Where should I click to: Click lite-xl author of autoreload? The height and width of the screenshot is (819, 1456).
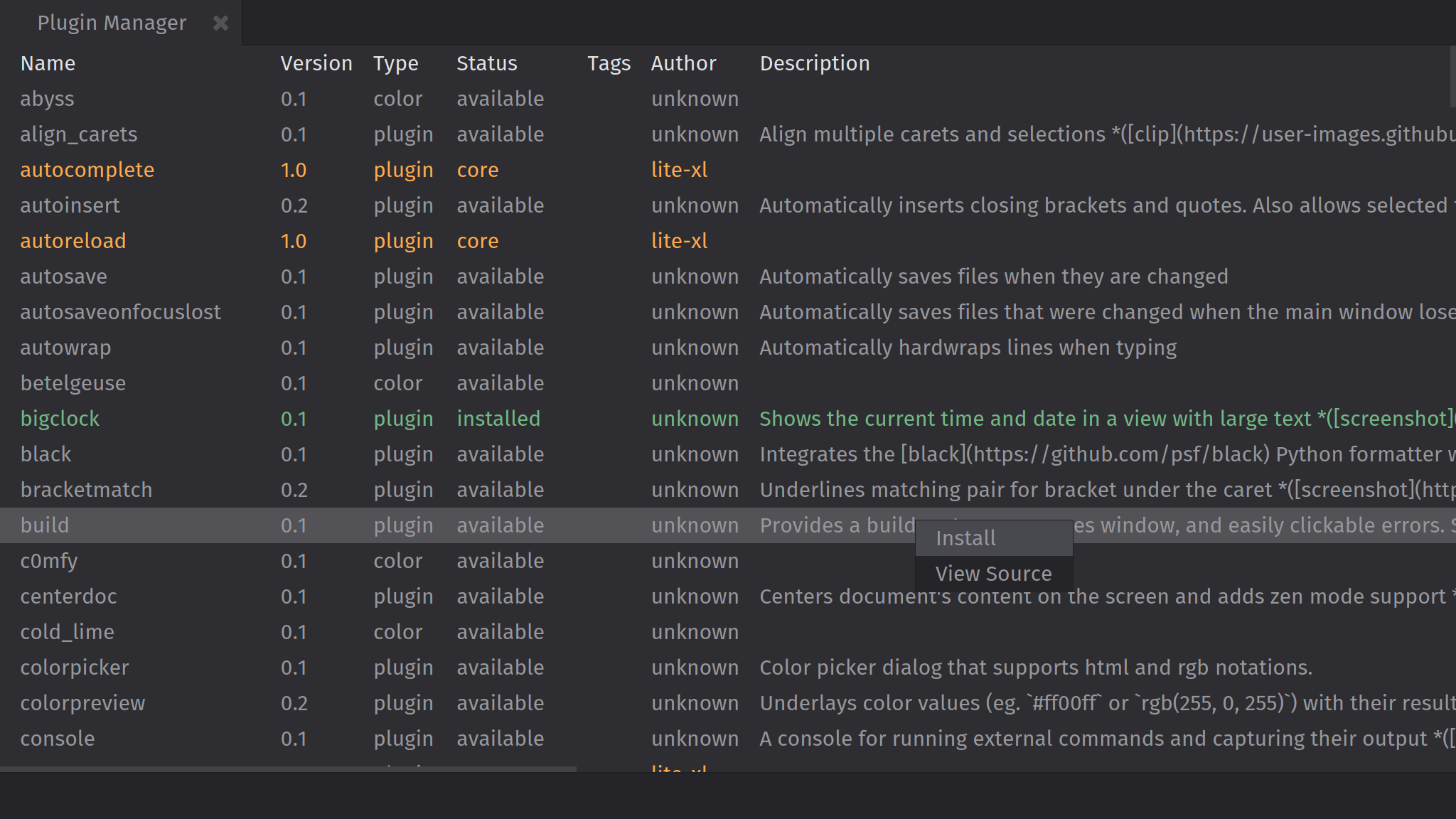pos(680,241)
